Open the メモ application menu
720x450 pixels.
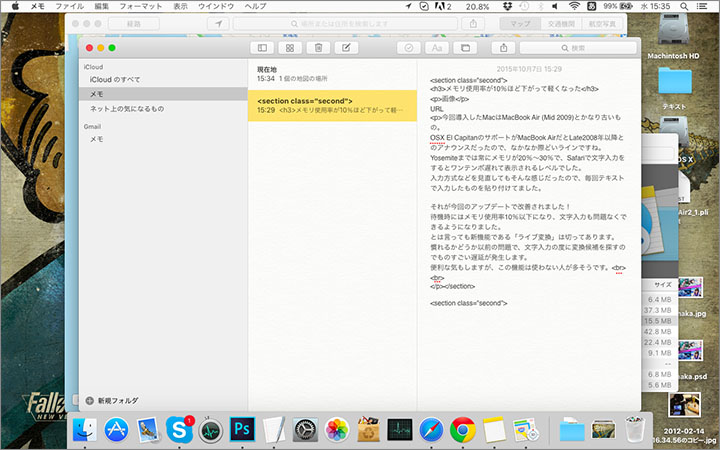point(38,6)
